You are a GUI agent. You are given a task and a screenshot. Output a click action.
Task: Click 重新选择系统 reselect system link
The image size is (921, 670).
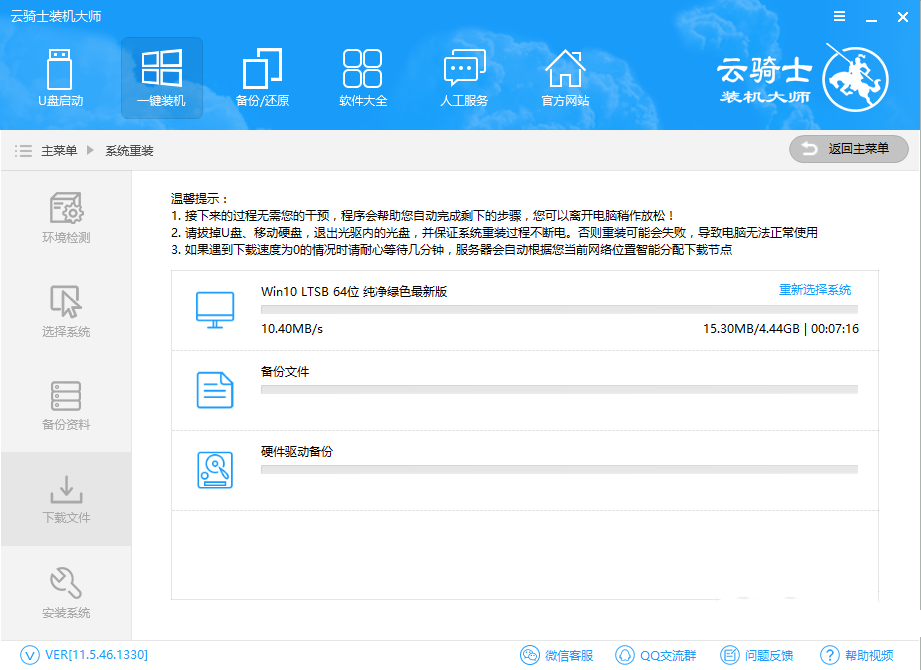[x=815, y=290]
